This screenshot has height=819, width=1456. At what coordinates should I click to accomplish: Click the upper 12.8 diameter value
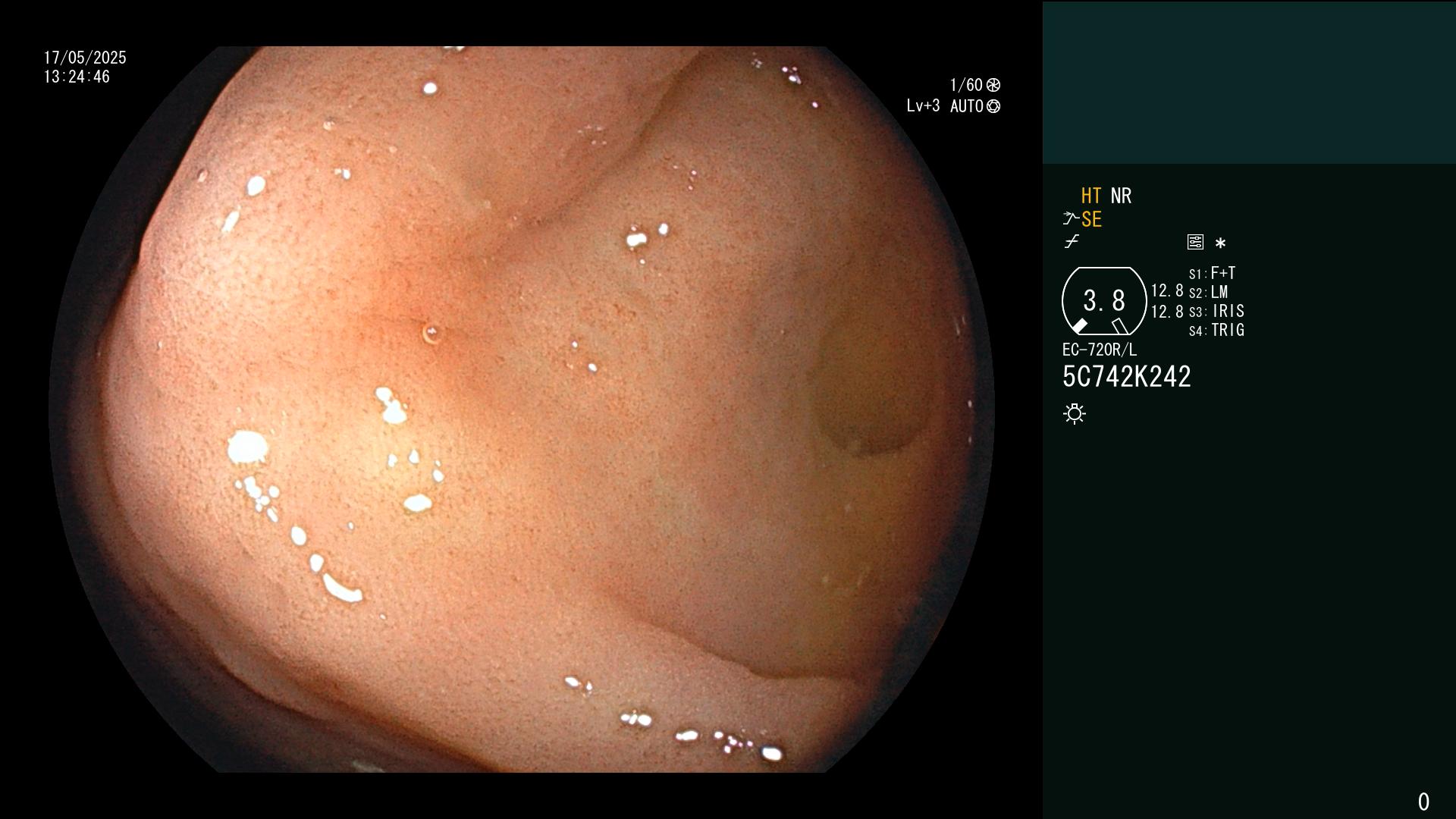[x=1167, y=290]
